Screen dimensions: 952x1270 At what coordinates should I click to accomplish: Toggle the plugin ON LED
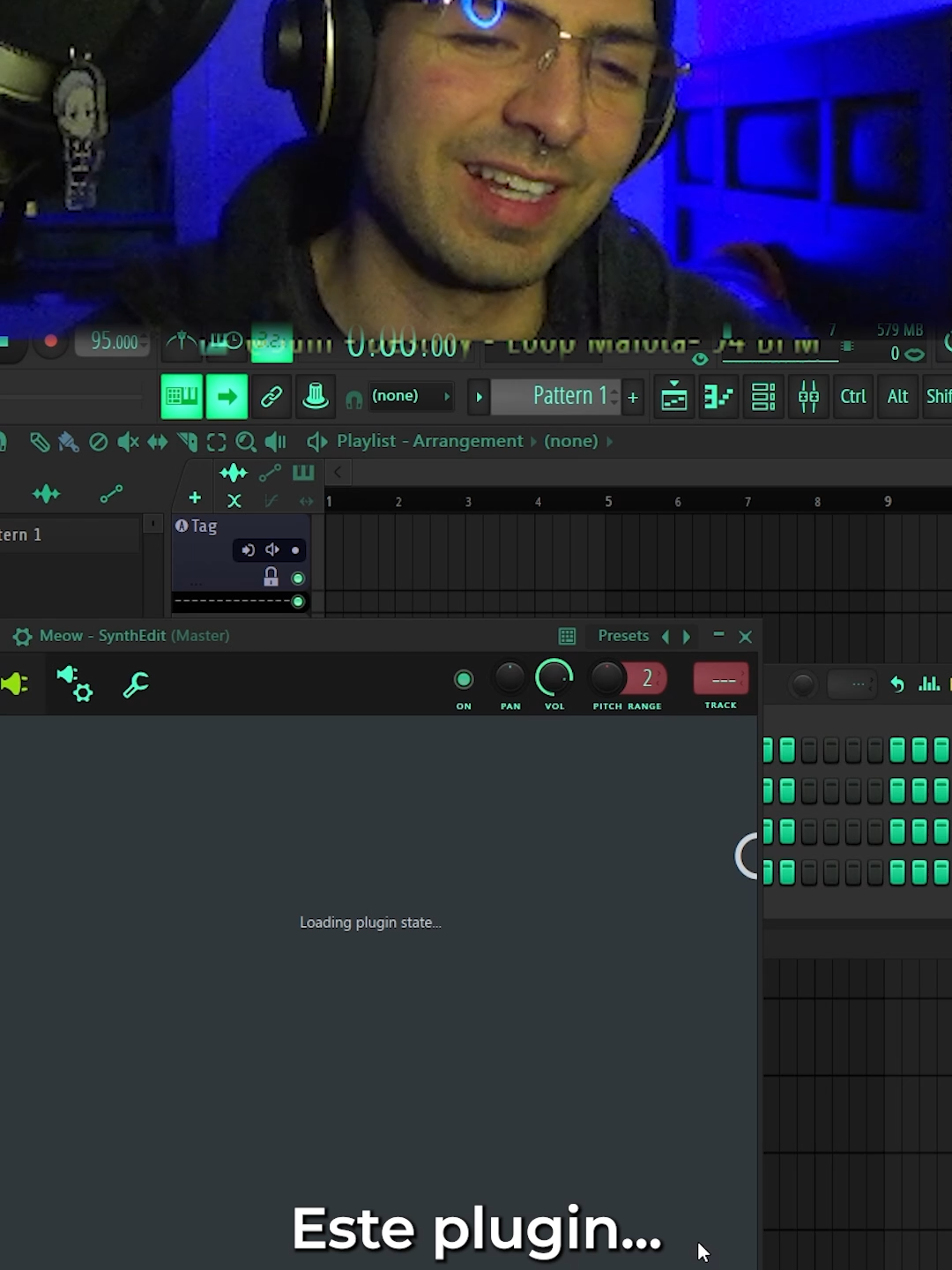pyautogui.click(x=464, y=679)
